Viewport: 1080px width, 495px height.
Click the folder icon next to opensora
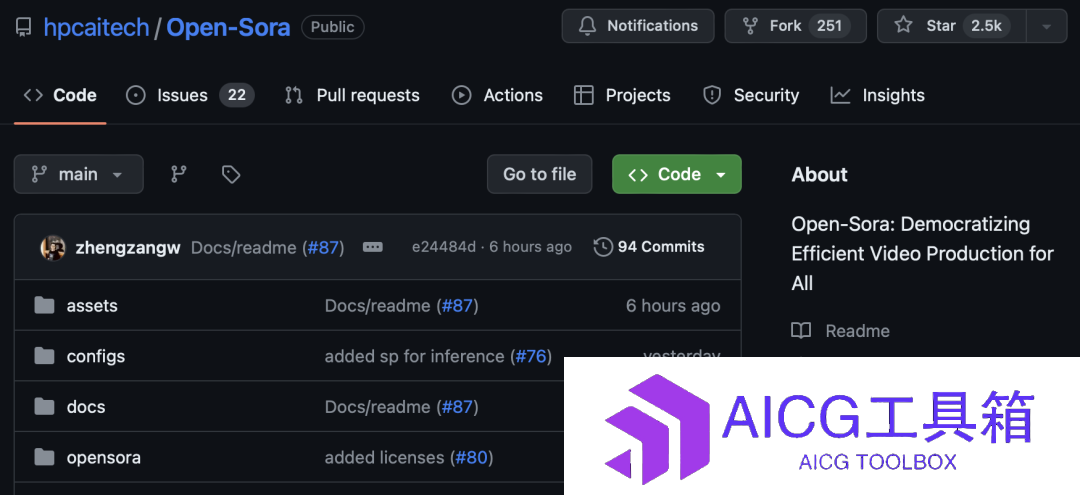[x=44, y=458]
